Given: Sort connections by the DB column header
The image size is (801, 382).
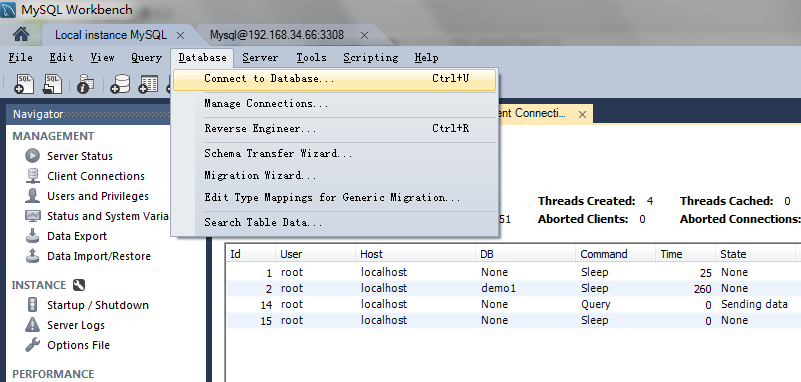Looking at the screenshot, I should click(x=526, y=254).
